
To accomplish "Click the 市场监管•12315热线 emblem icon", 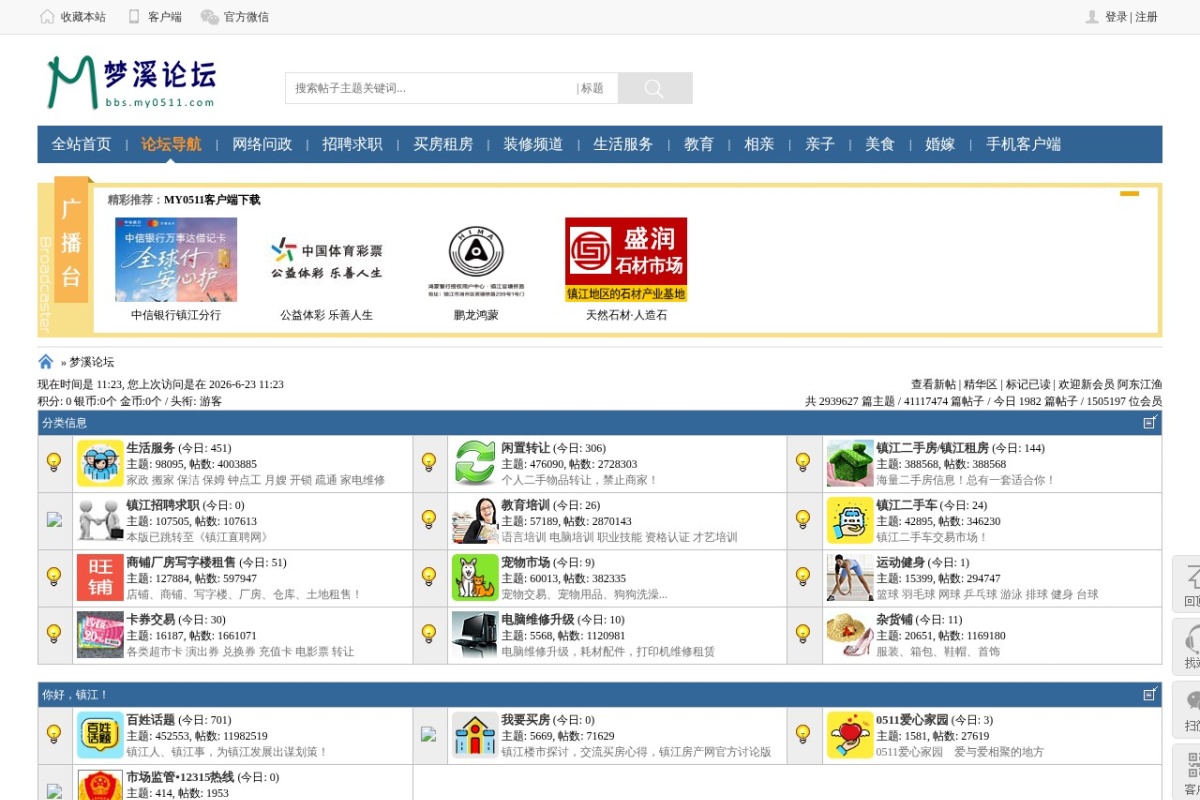I will coord(100,785).
